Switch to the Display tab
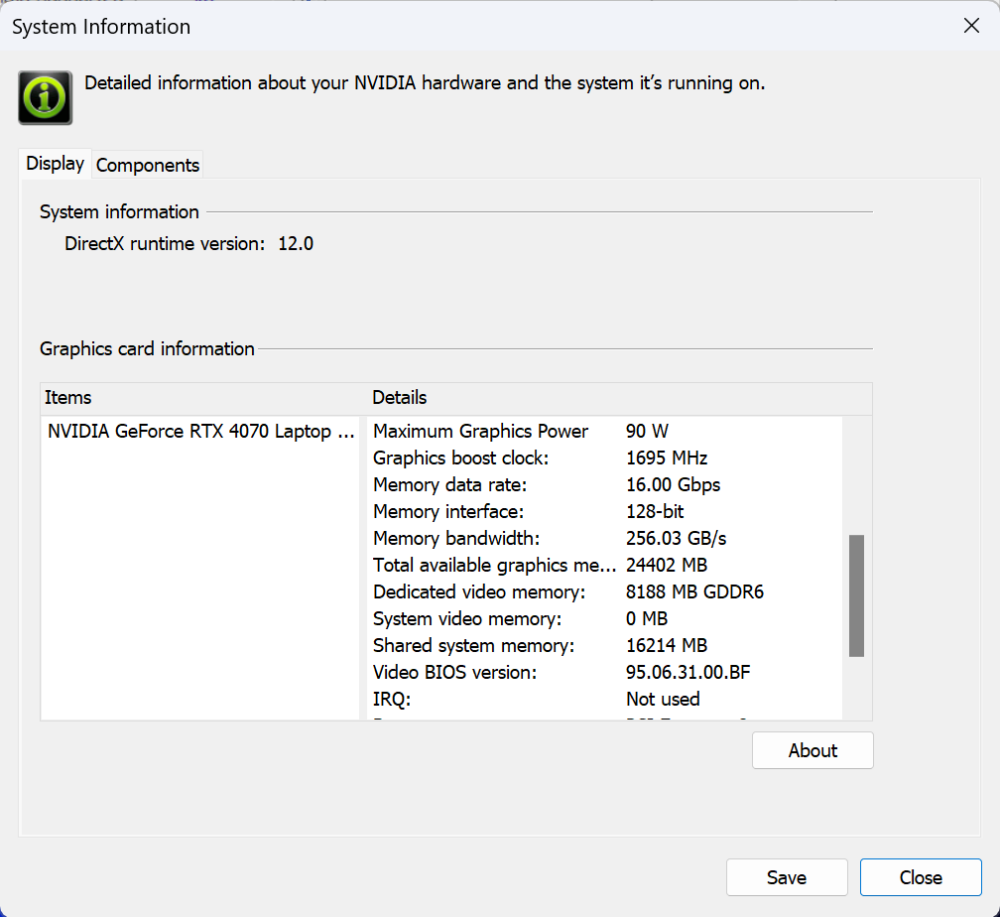This screenshot has height=917, width=1000. (x=55, y=164)
